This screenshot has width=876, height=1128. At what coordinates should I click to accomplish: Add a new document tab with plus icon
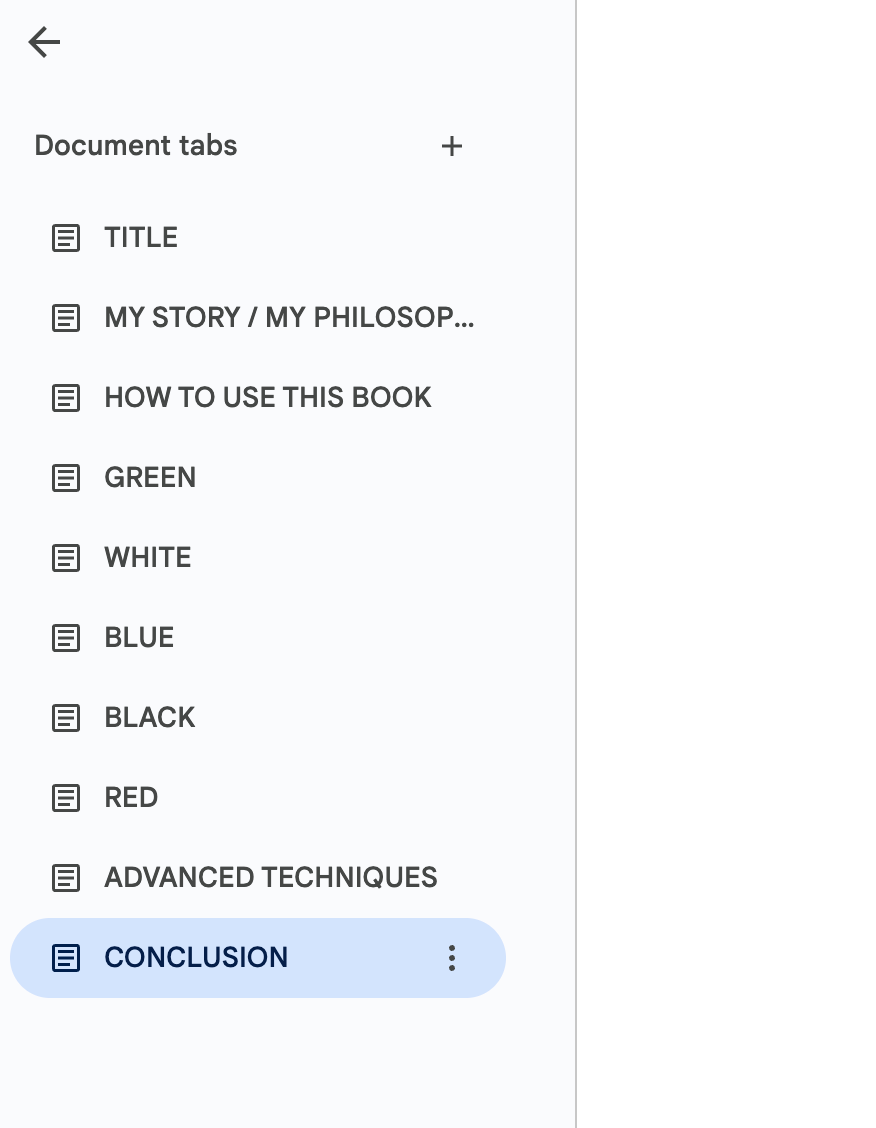tap(452, 146)
